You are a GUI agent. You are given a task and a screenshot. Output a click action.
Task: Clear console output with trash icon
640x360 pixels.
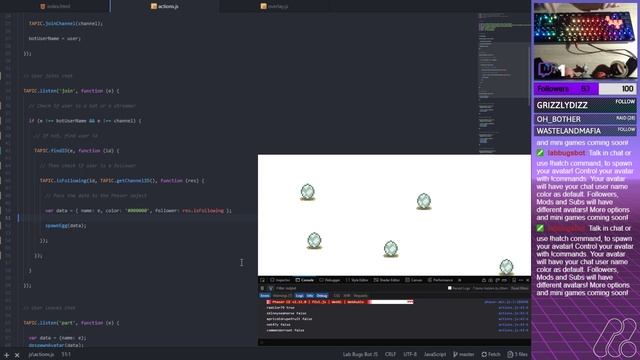coord(262,288)
